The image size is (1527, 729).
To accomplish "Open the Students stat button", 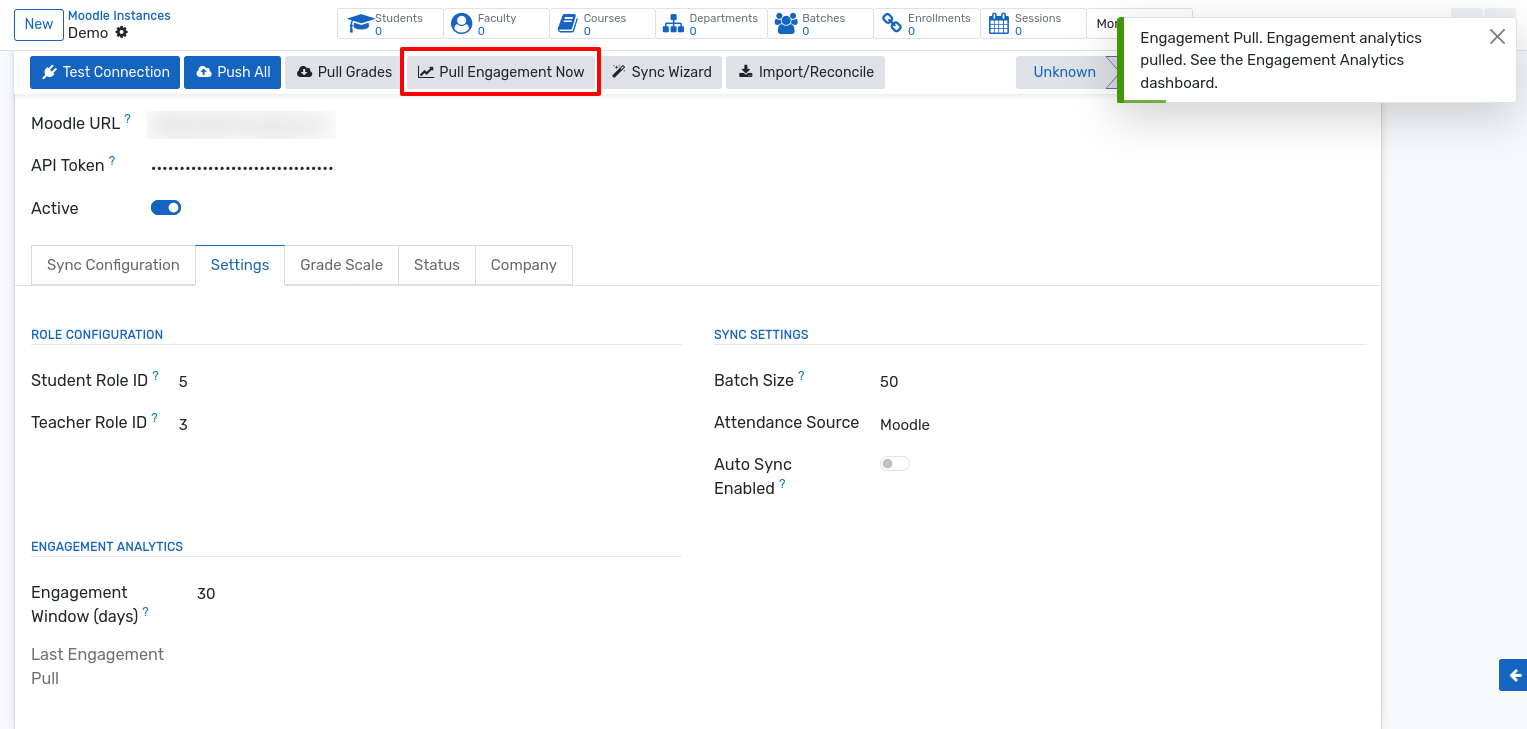I will [390, 24].
